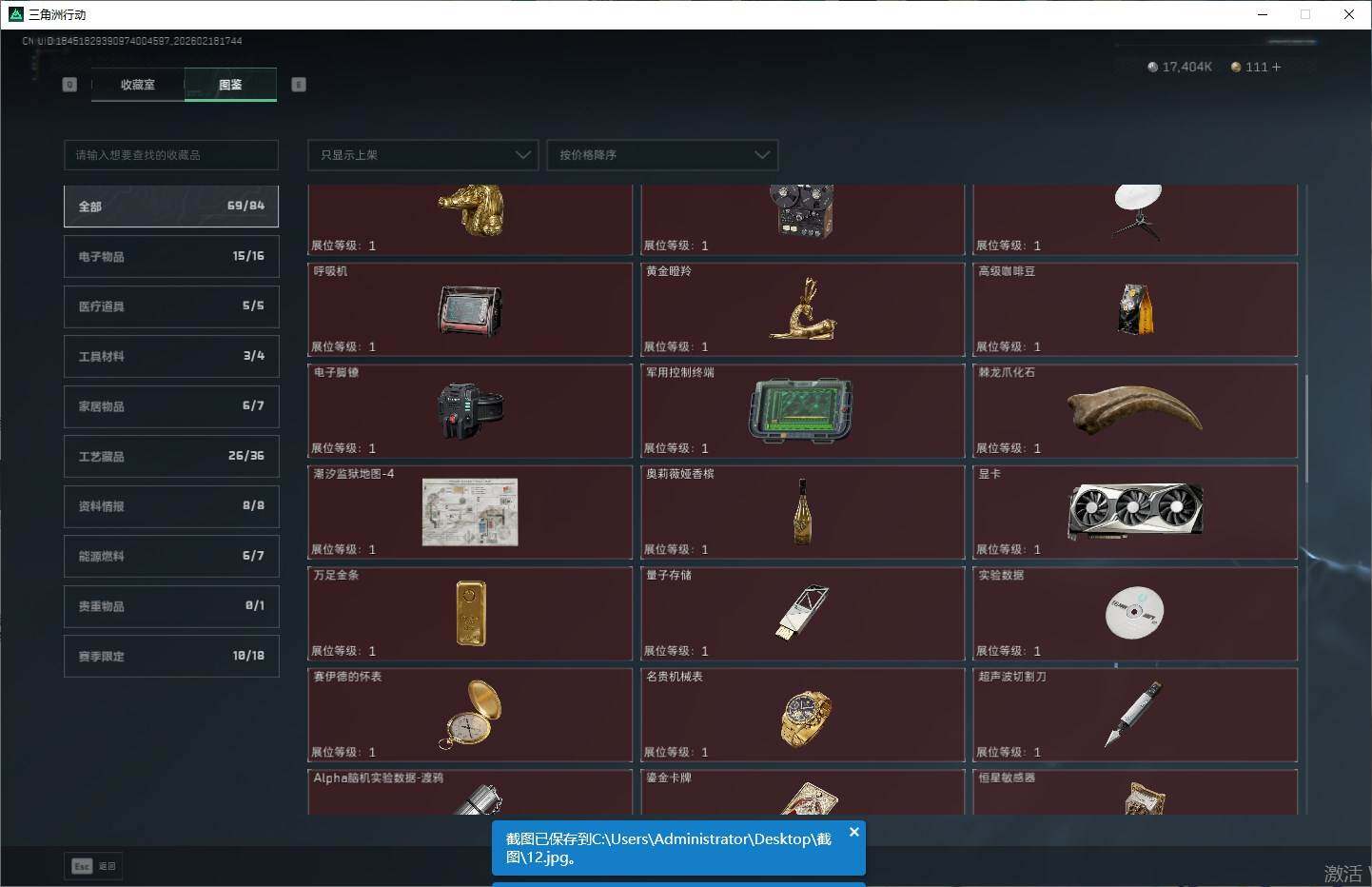This screenshot has height=887, width=1372.
Task: Expand the 只显示上架 filter dropdown
Action: point(423,155)
